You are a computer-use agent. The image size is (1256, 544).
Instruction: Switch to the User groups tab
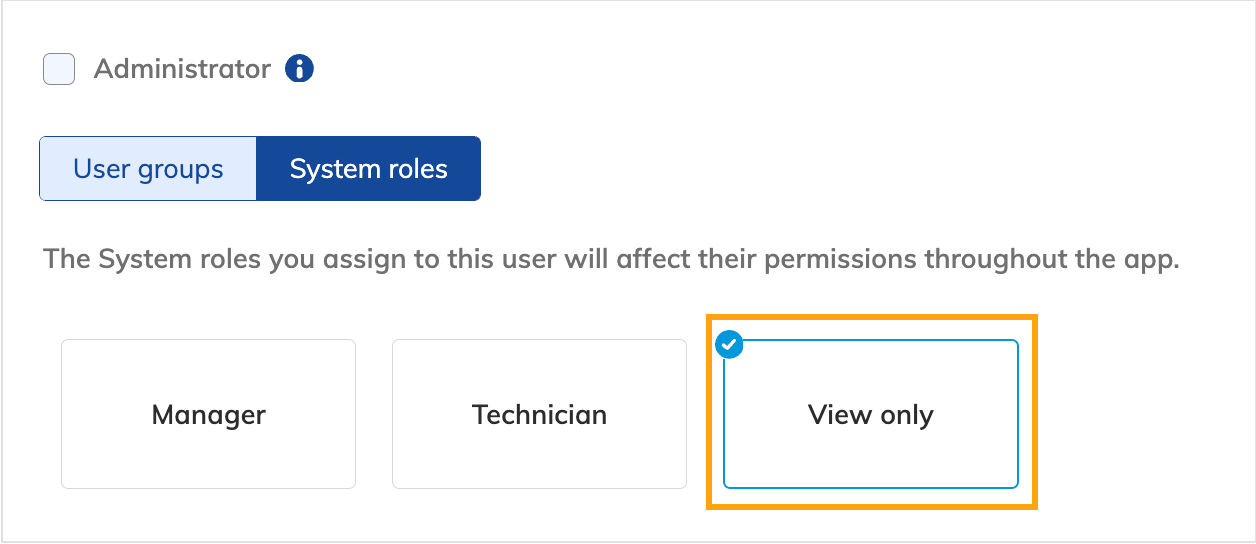[148, 169]
